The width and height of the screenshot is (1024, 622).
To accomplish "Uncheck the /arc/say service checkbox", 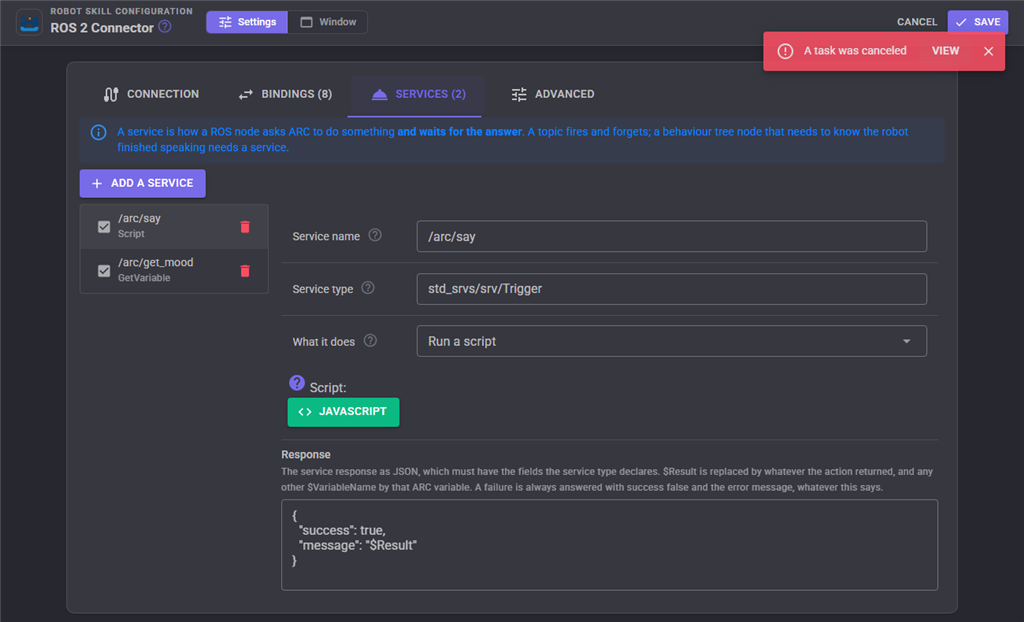I will [104, 227].
